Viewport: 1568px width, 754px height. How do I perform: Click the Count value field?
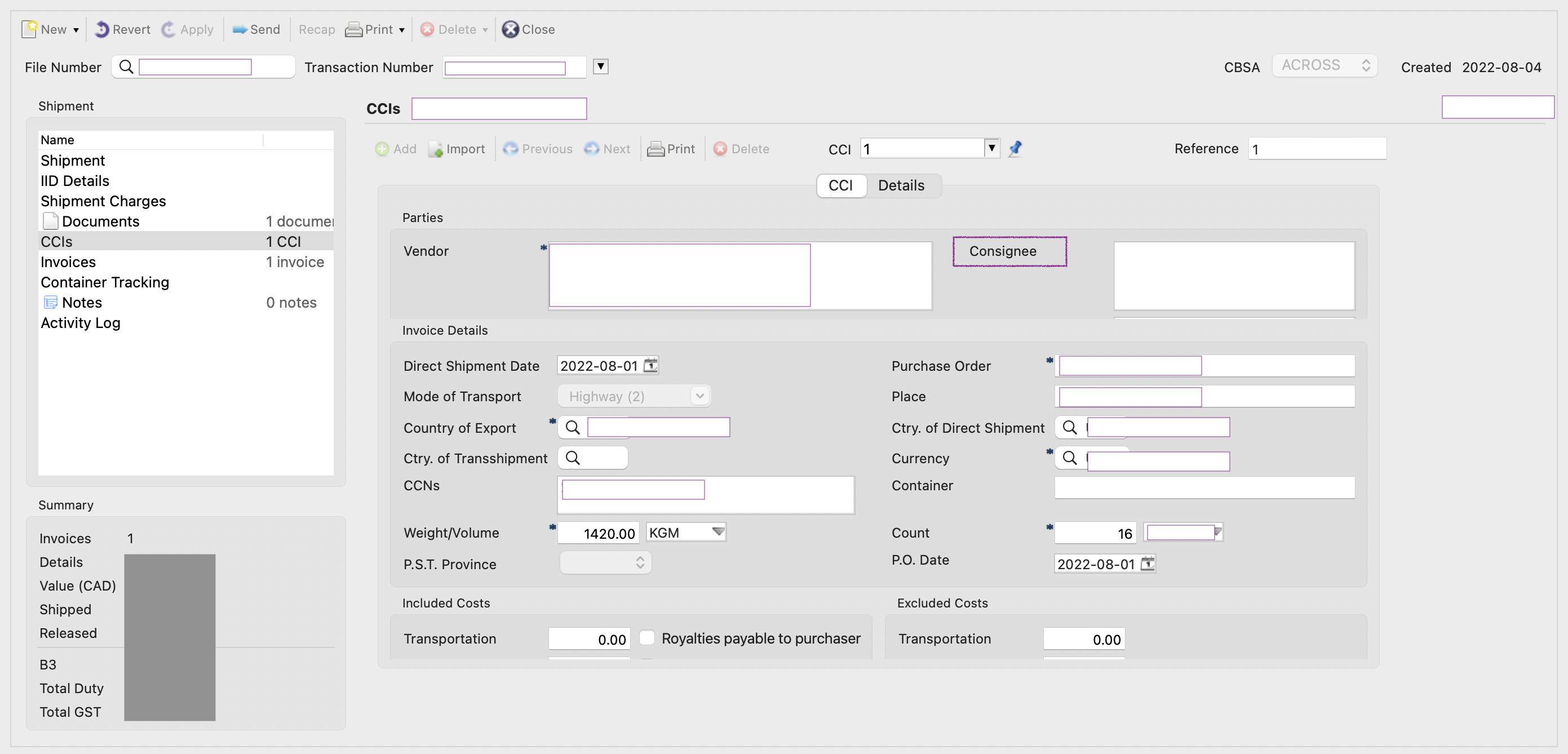1095,533
